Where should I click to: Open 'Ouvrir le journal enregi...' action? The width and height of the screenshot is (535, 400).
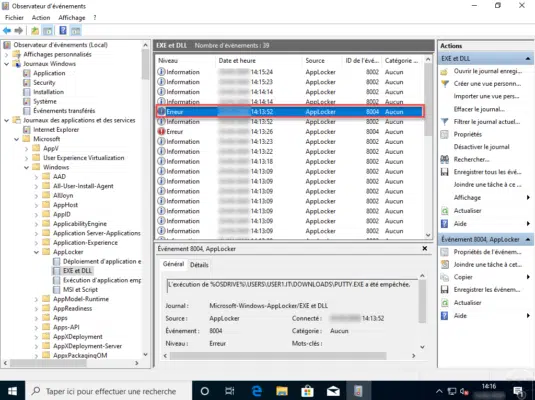488,71
